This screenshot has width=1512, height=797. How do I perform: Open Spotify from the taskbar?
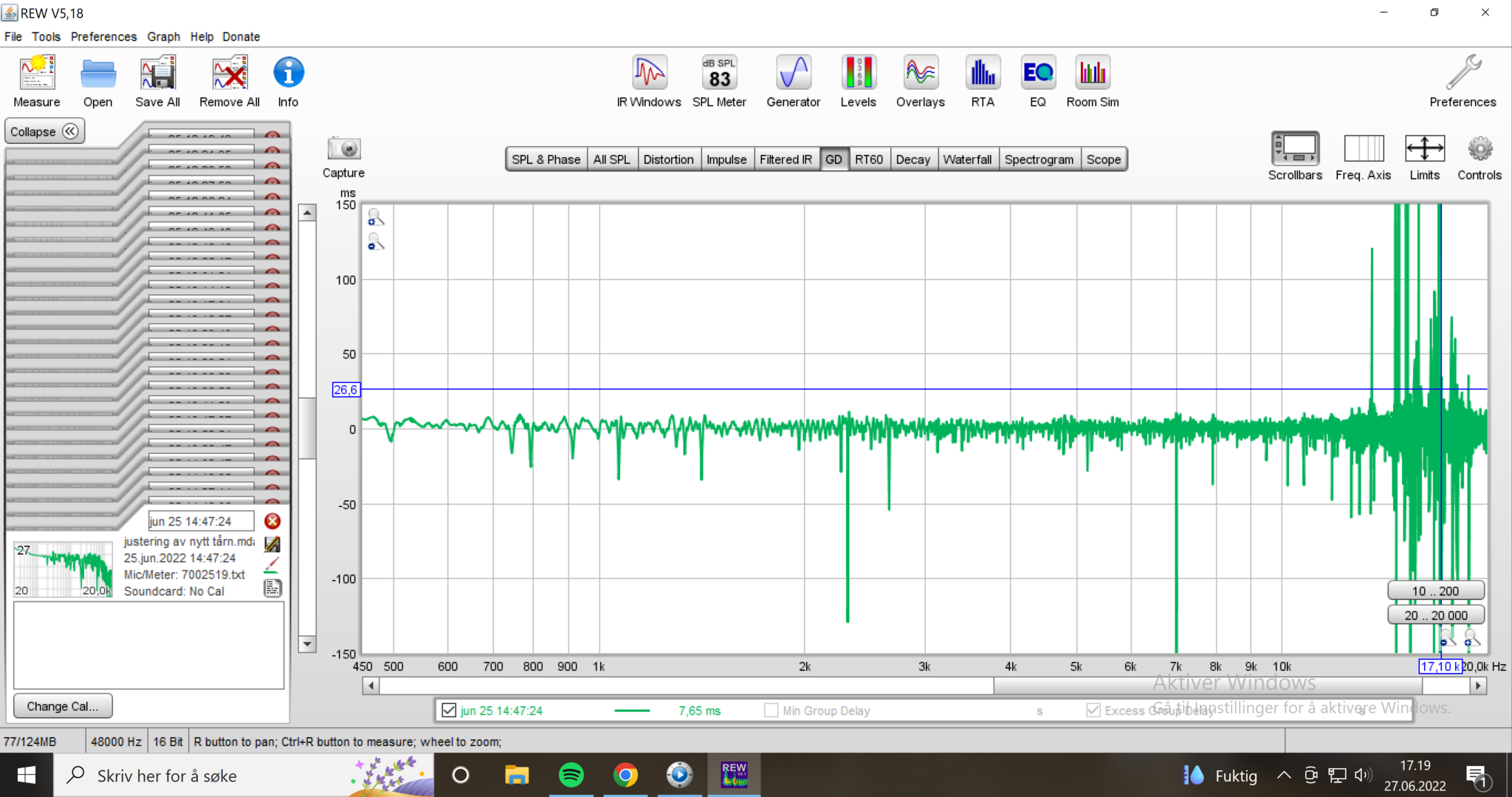[571, 775]
